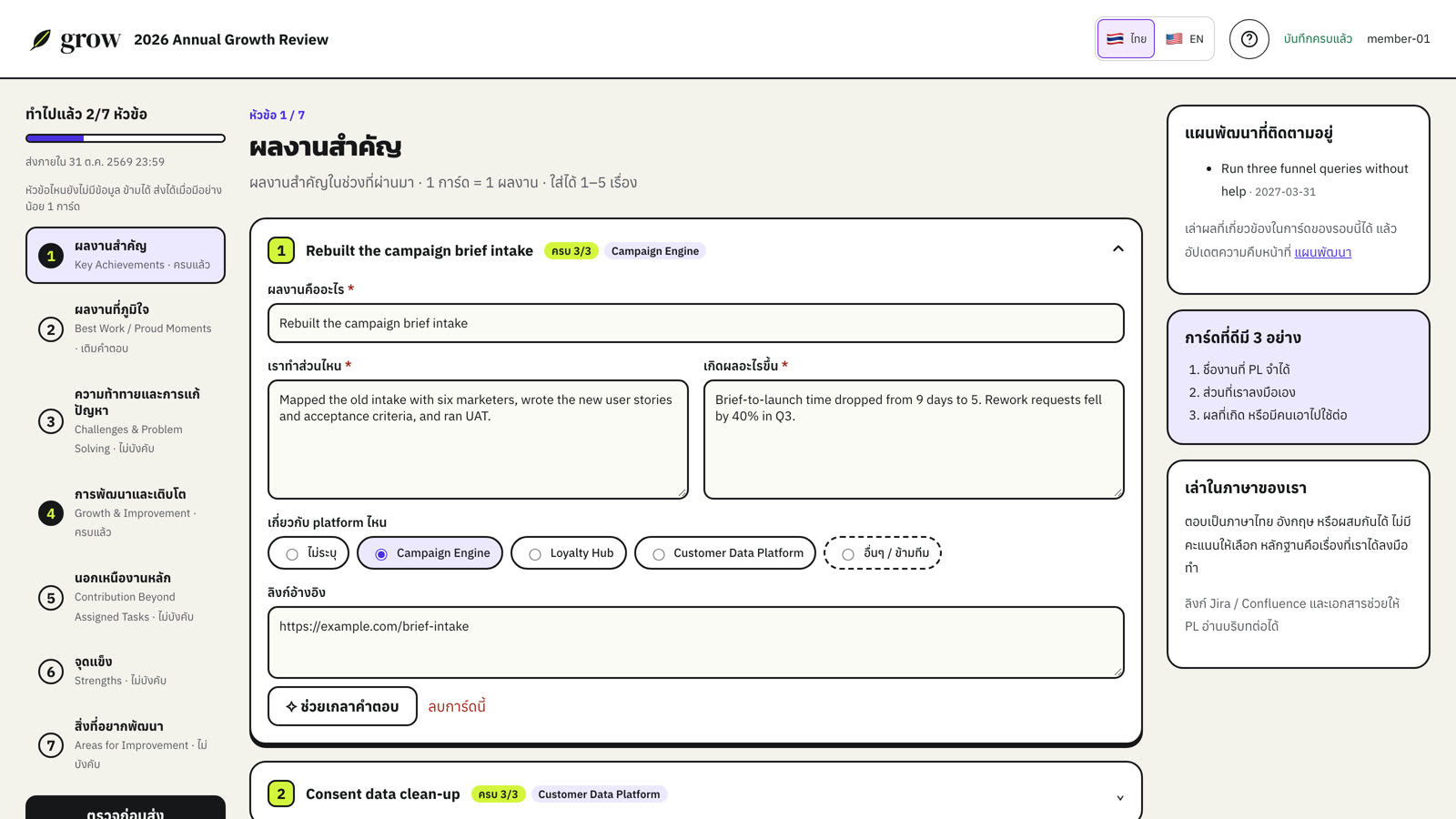Go to จุดแข็ง Strengths section
Screen dimensions: 1456x819
[126, 671]
